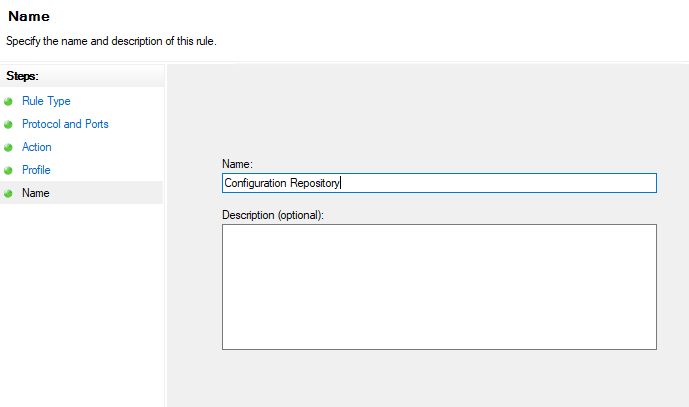Click the green bullet next to Action
This screenshot has height=407, width=689.
(9, 148)
